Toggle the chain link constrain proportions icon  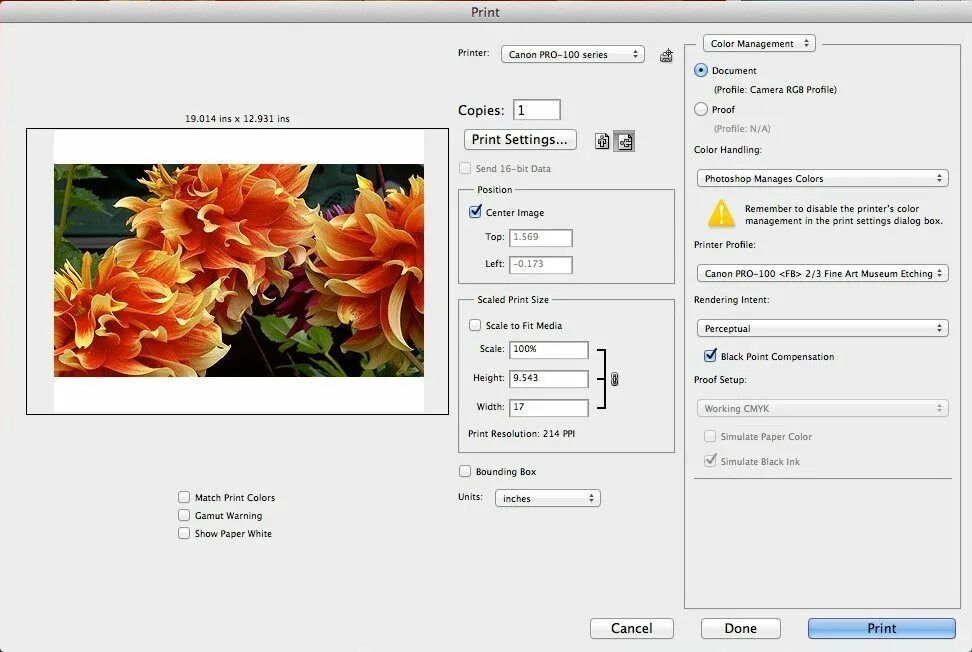point(614,379)
